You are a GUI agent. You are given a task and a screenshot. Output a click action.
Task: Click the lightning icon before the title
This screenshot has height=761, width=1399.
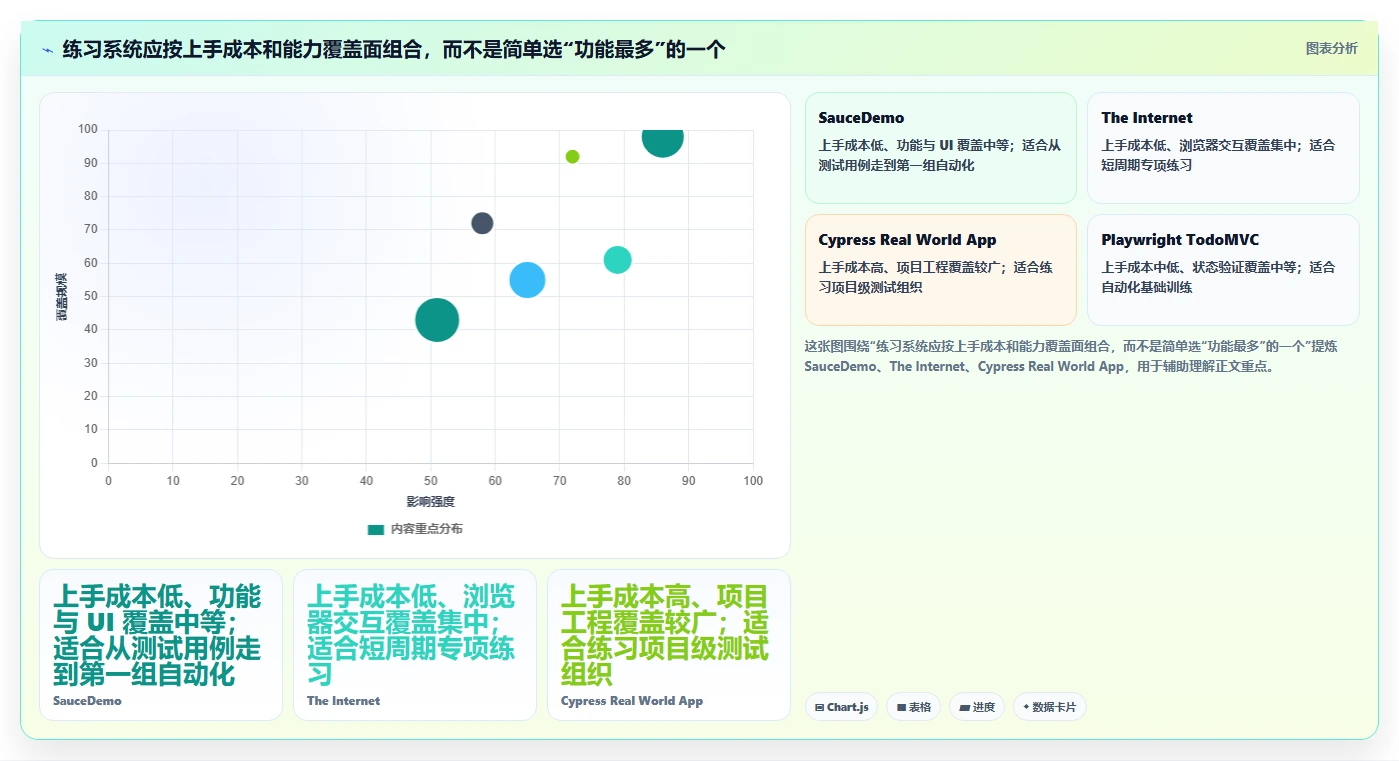[x=47, y=50]
